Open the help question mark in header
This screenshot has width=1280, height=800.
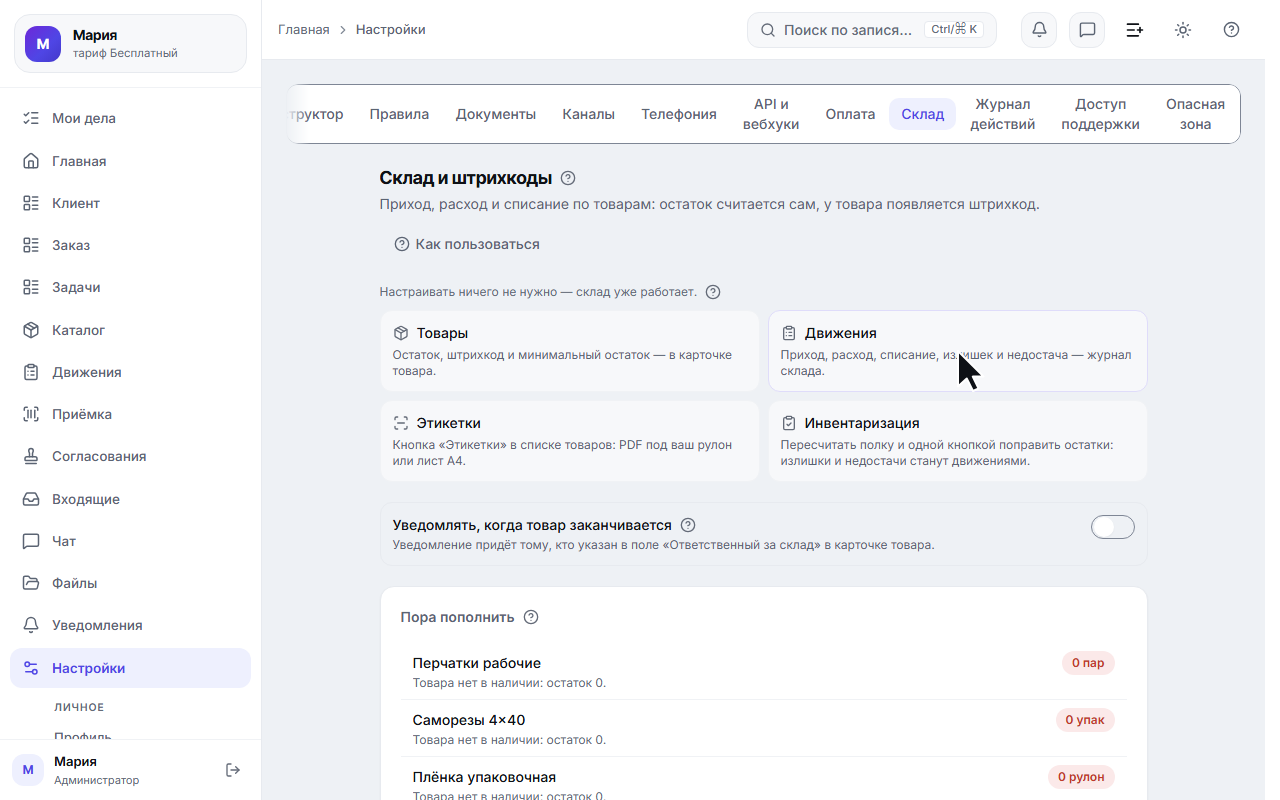pyautogui.click(x=1231, y=30)
